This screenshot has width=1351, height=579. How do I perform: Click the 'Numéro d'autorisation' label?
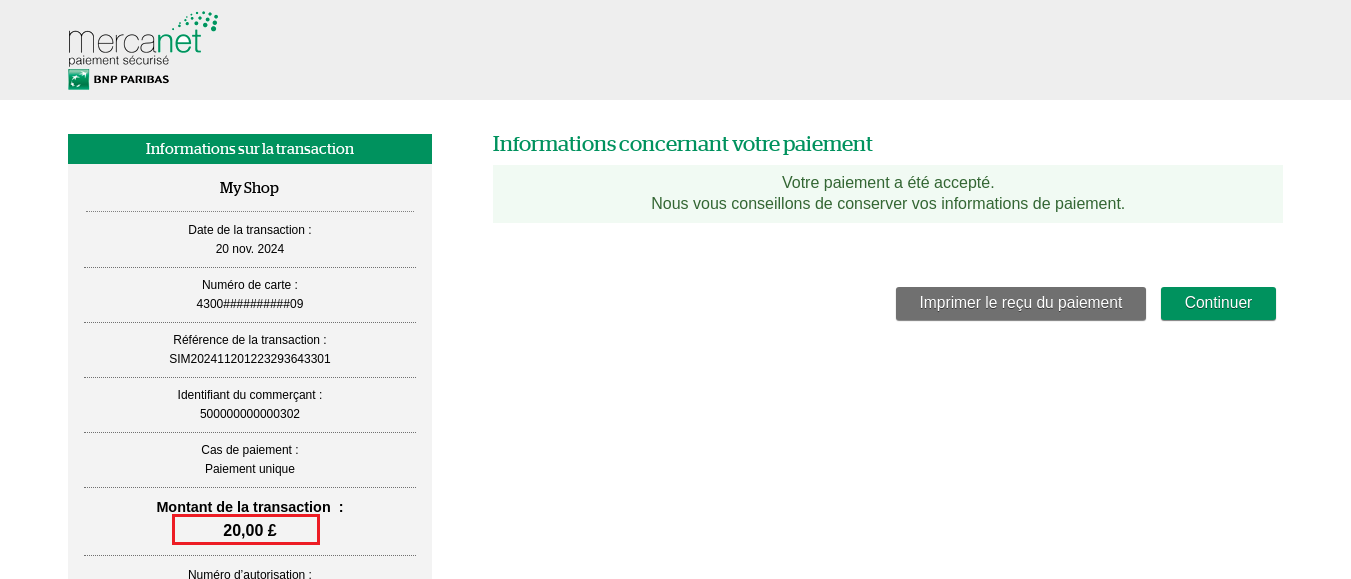pyautogui.click(x=249, y=573)
